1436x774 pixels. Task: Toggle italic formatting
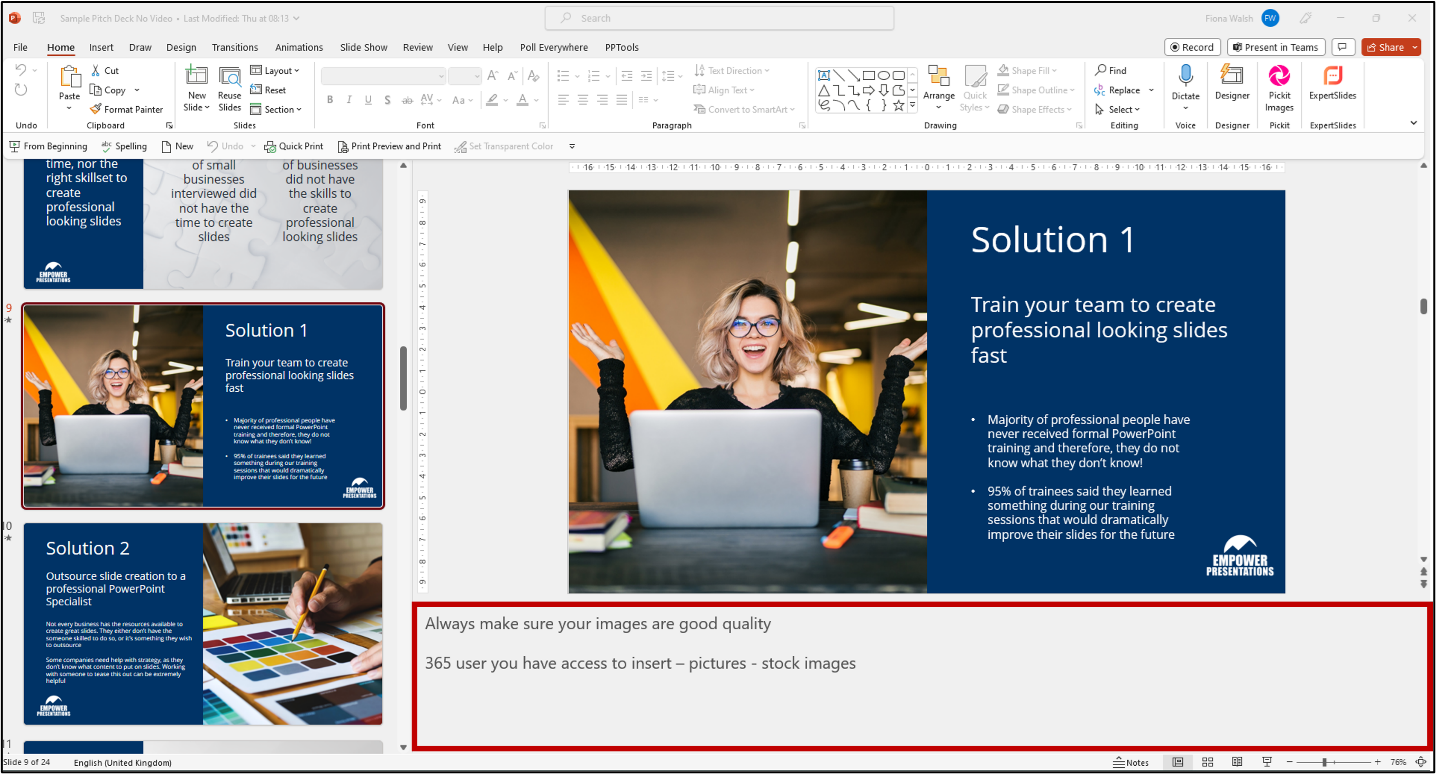347,99
